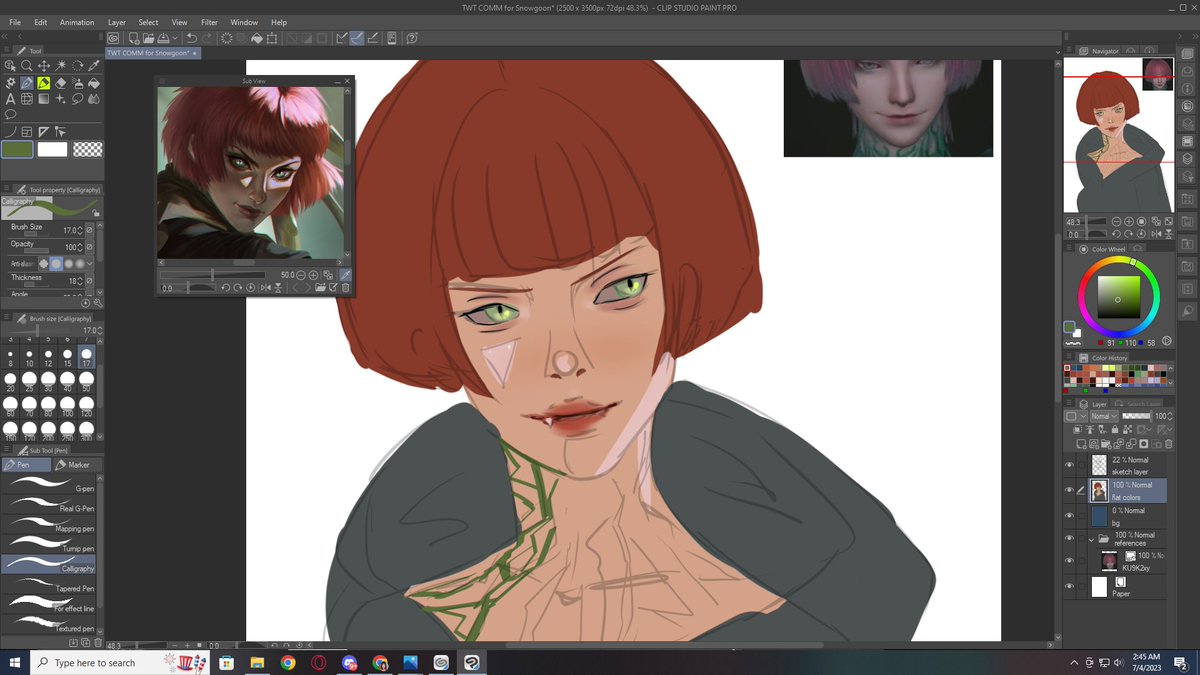1200x675 pixels.
Task: Select the highlighted Pencil tool
Action: pyautogui.click(x=44, y=83)
